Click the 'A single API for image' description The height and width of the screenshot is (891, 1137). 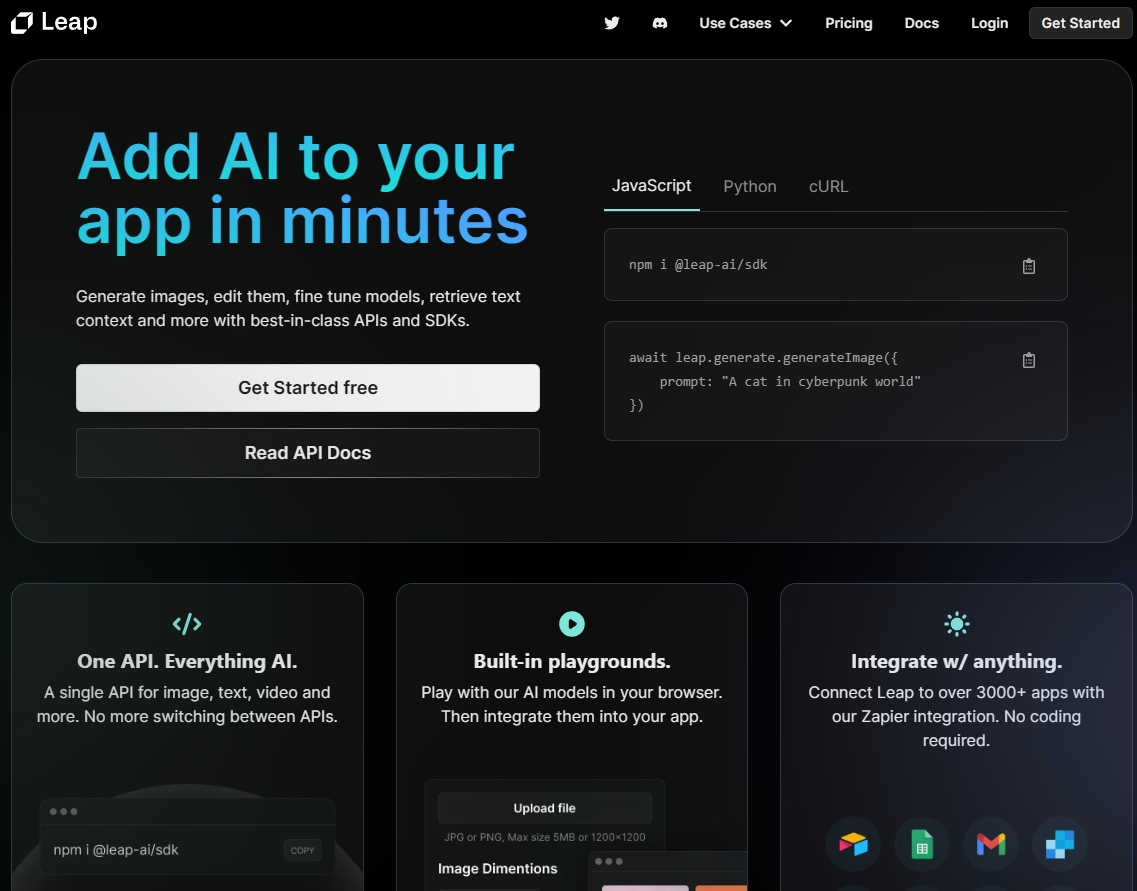point(187,705)
